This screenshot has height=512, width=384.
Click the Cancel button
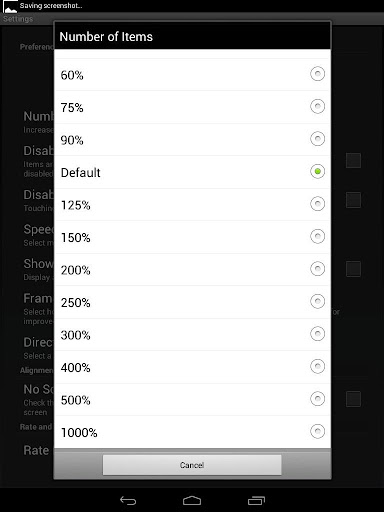[x=192, y=465]
